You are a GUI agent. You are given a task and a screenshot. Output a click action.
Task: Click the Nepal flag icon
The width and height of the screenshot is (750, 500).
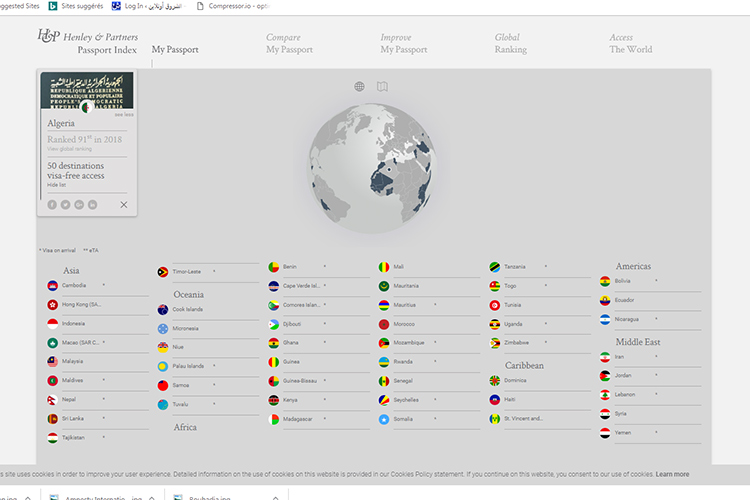pos(53,400)
